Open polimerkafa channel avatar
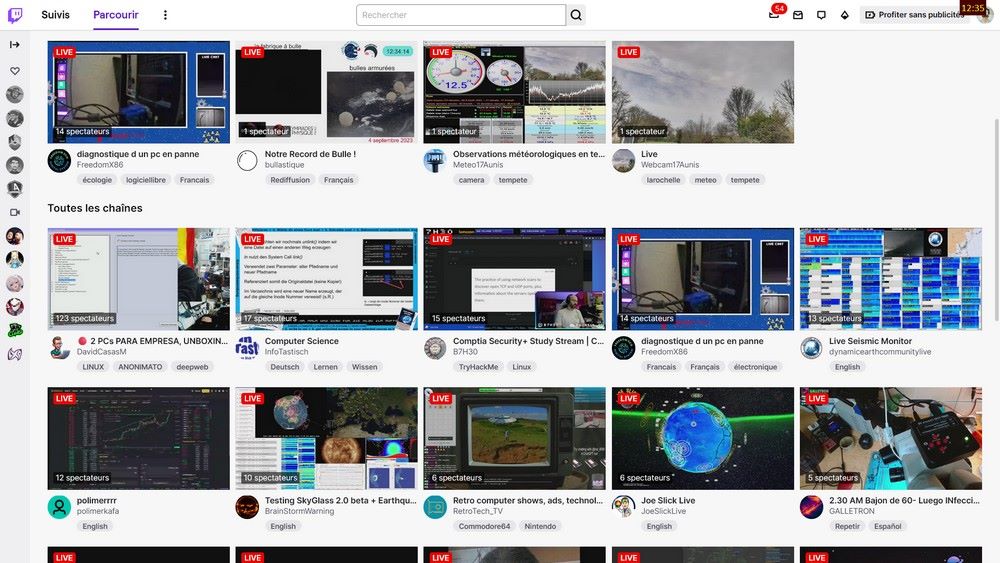This screenshot has width=1000, height=563. pyautogui.click(x=59, y=507)
